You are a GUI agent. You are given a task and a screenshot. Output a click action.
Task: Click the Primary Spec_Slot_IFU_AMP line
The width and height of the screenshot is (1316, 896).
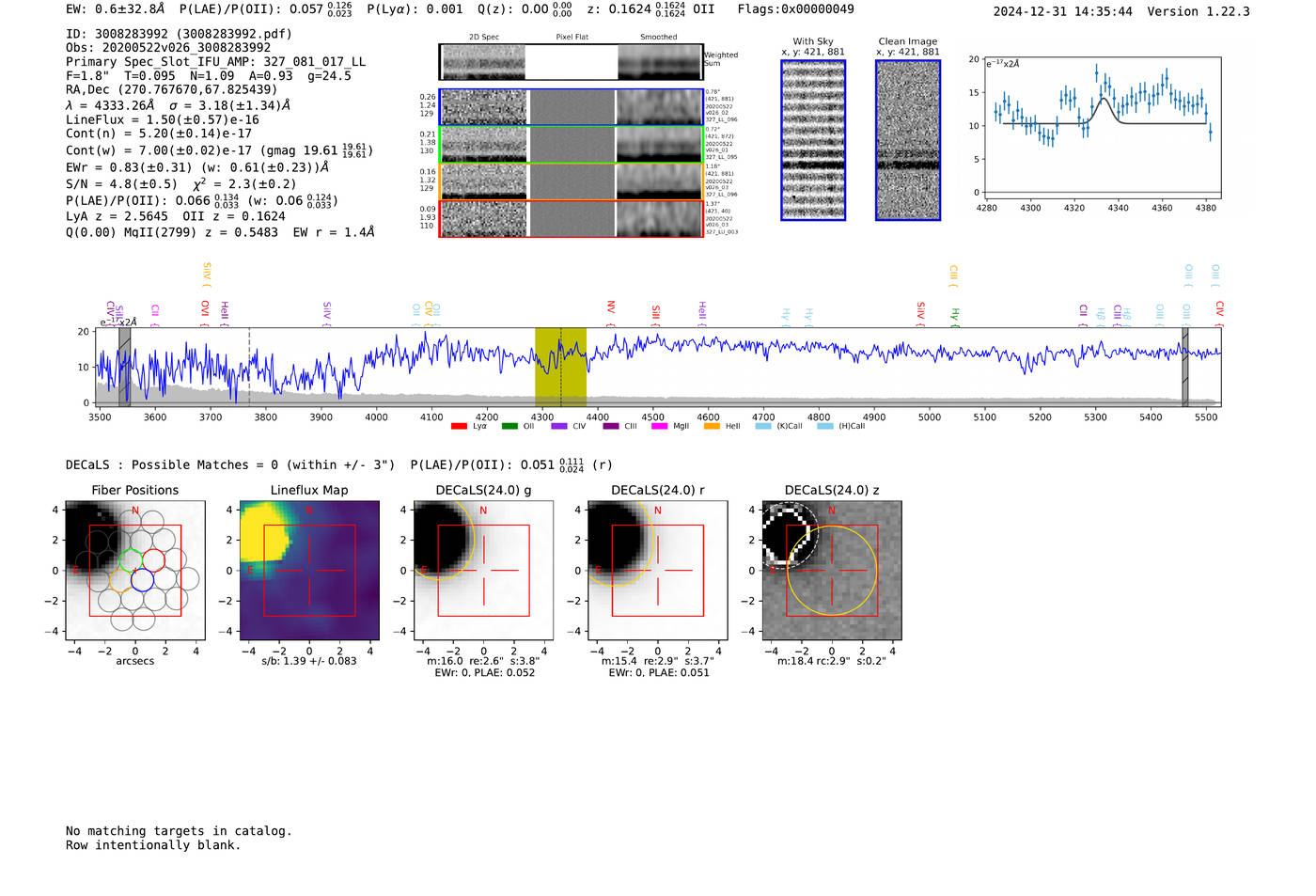pyautogui.click(x=215, y=62)
